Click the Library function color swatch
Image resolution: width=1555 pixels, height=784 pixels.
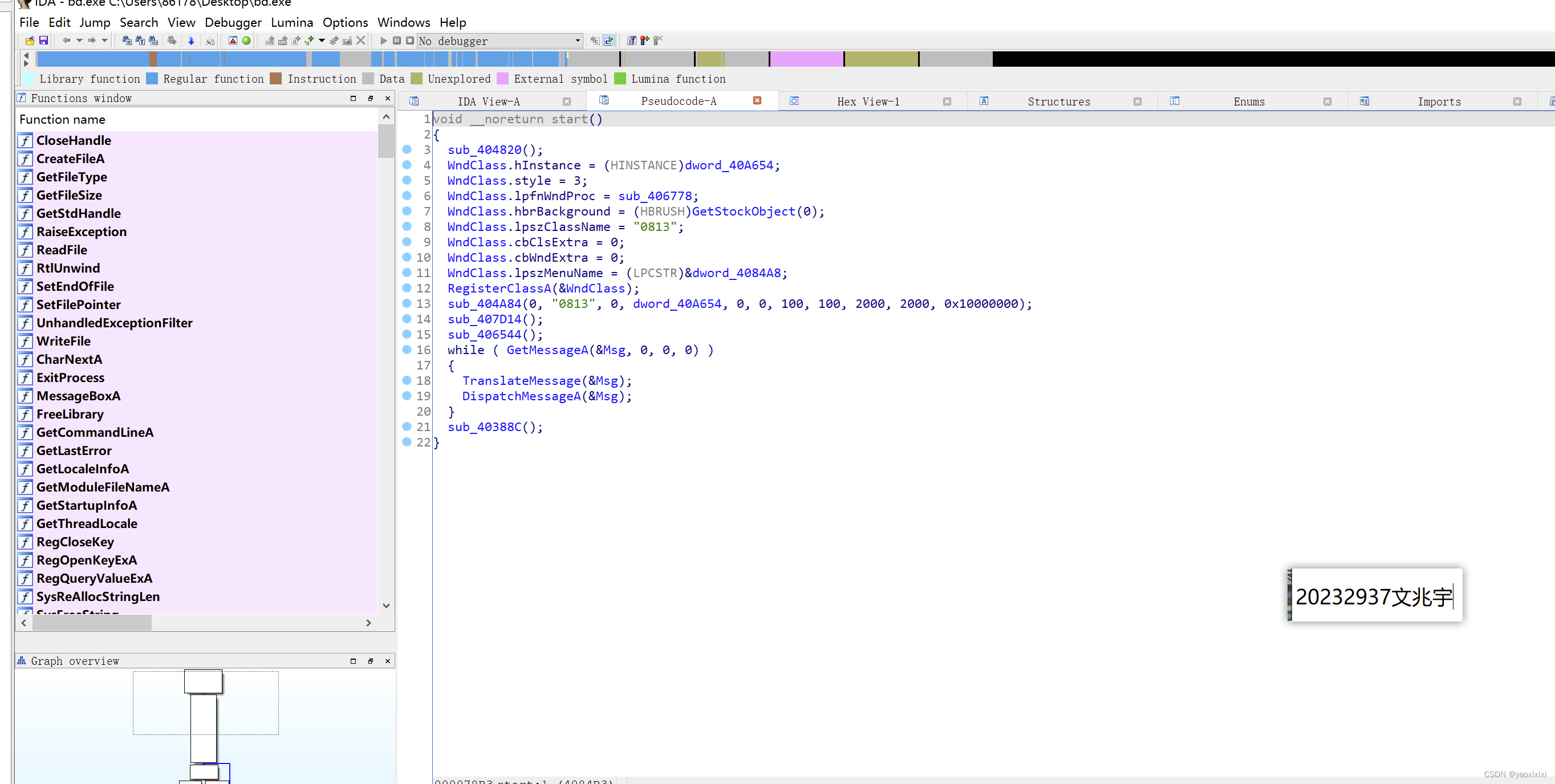pos(29,79)
